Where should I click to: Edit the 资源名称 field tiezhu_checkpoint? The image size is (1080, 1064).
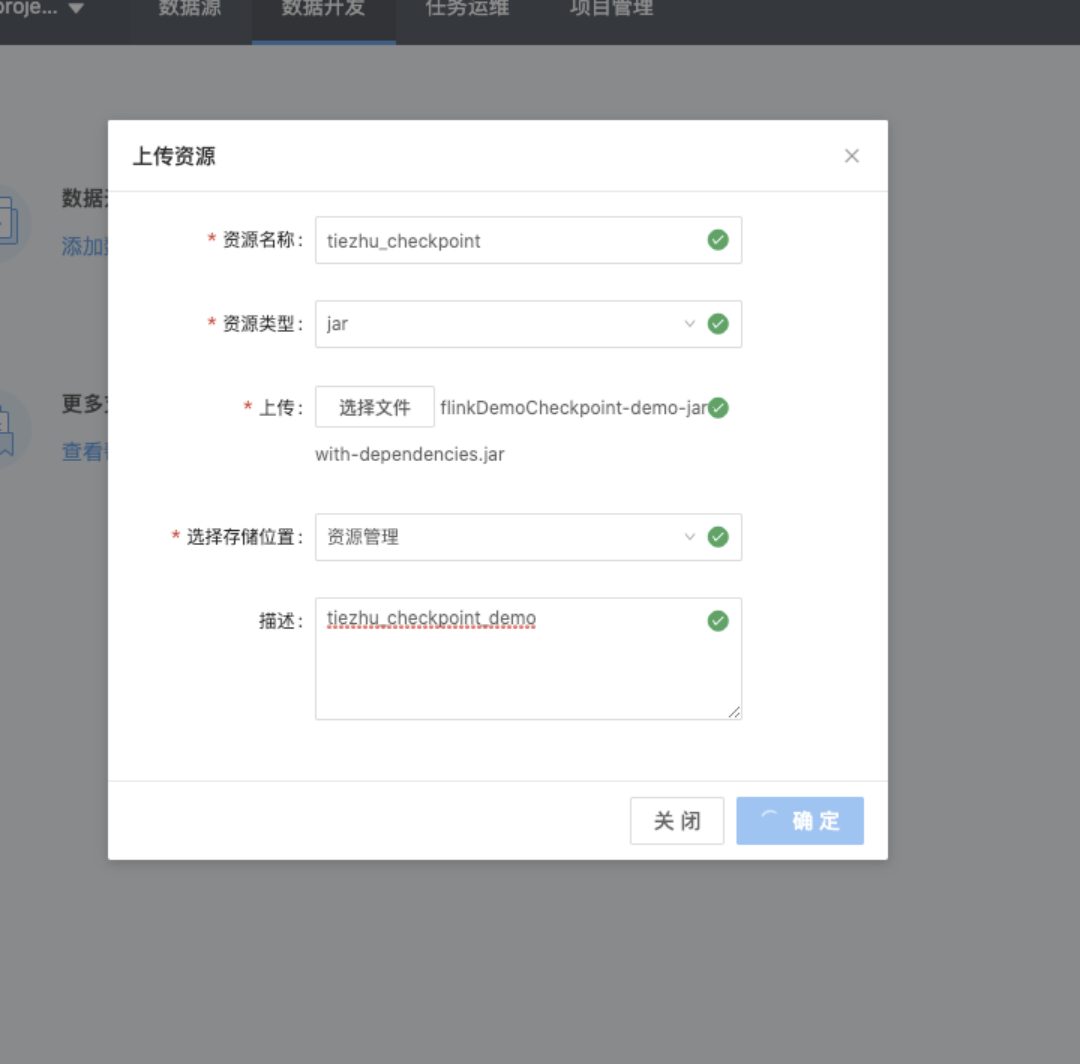pos(528,240)
